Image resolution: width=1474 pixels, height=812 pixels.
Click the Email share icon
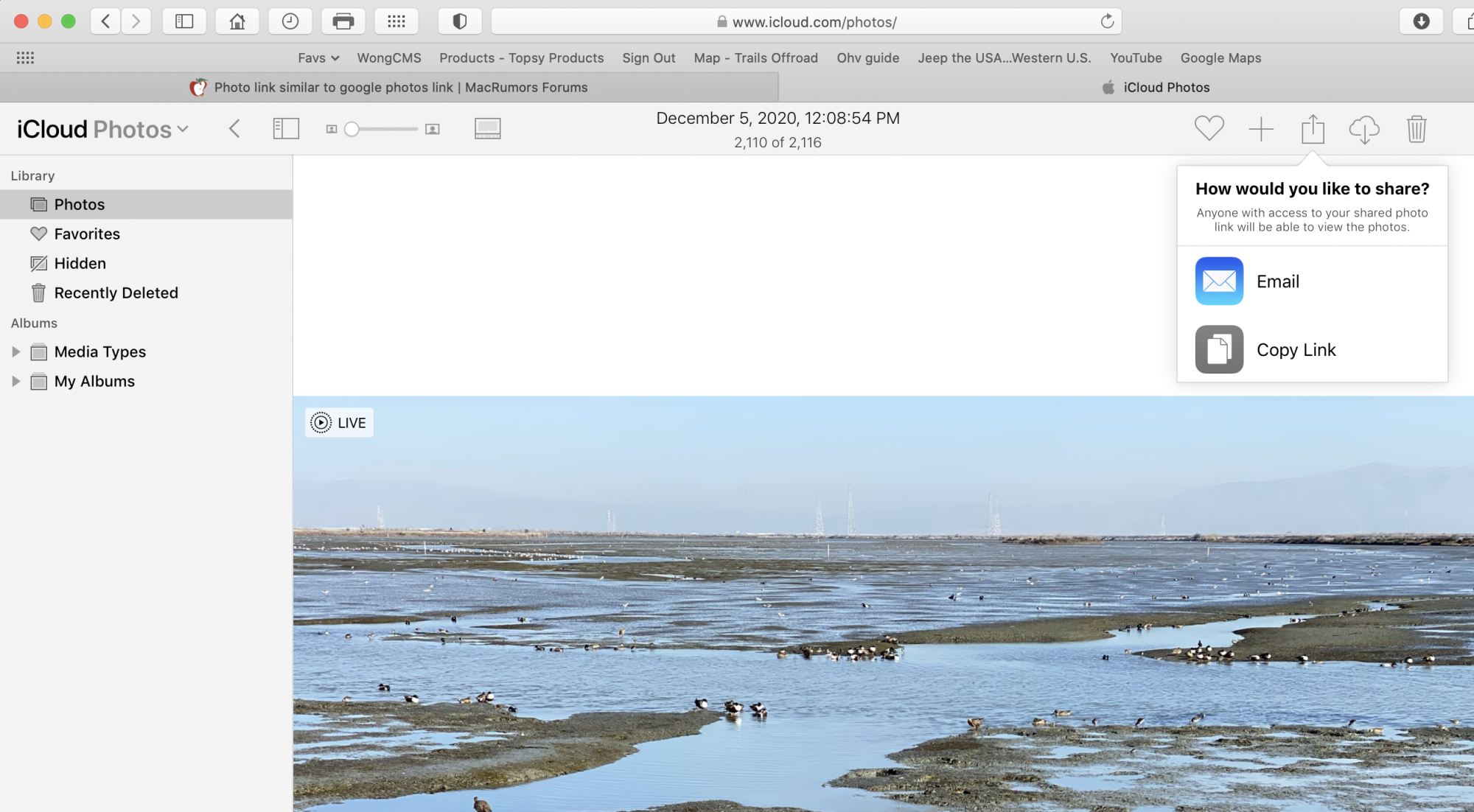point(1219,281)
